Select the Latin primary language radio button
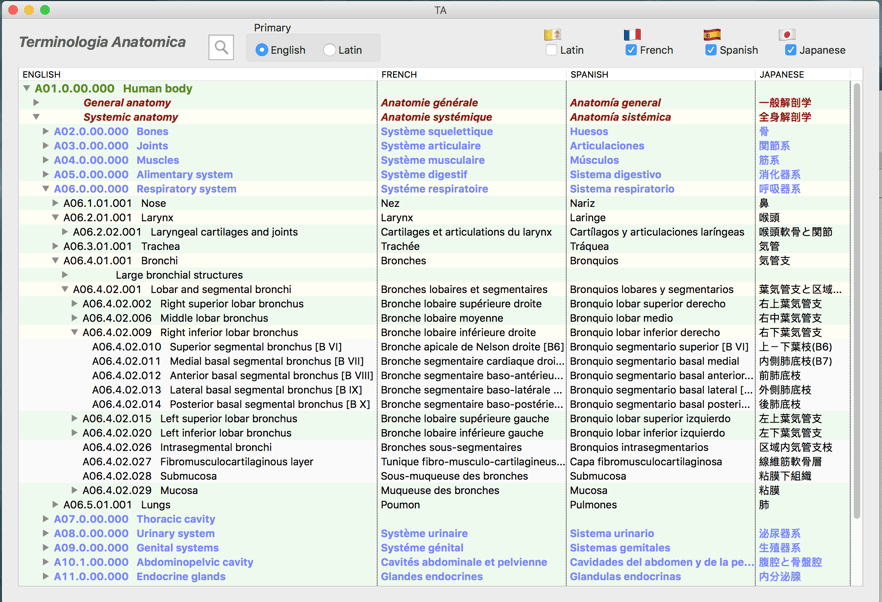The height and width of the screenshot is (602, 882). click(330, 50)
